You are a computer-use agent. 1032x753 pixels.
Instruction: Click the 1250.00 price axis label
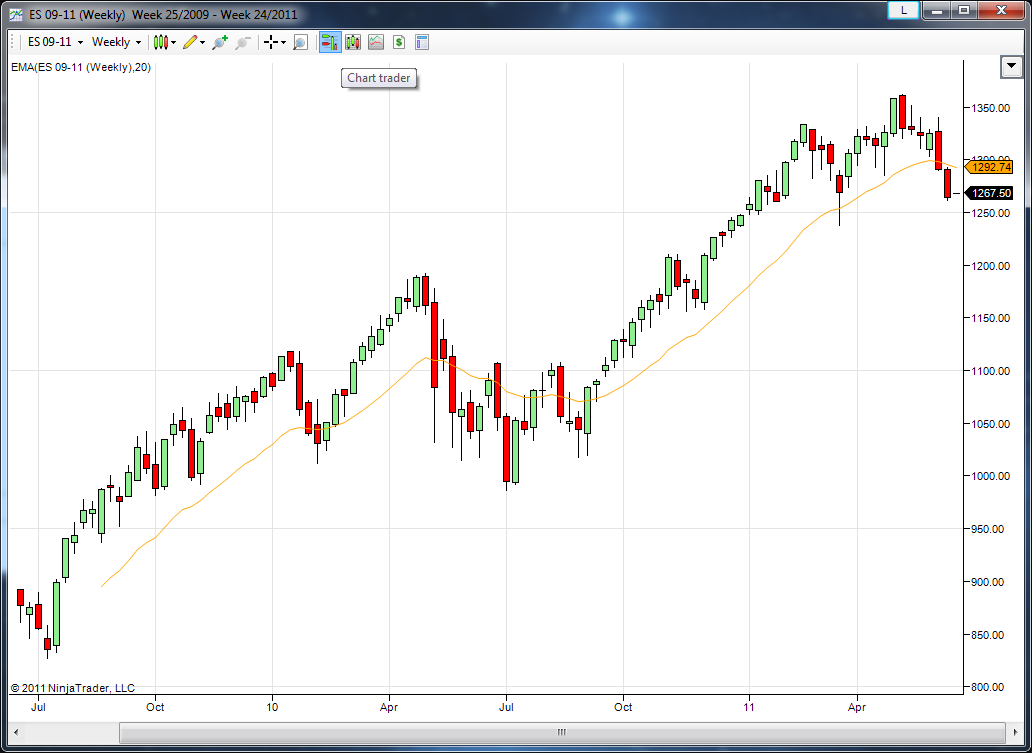(991, 213)
